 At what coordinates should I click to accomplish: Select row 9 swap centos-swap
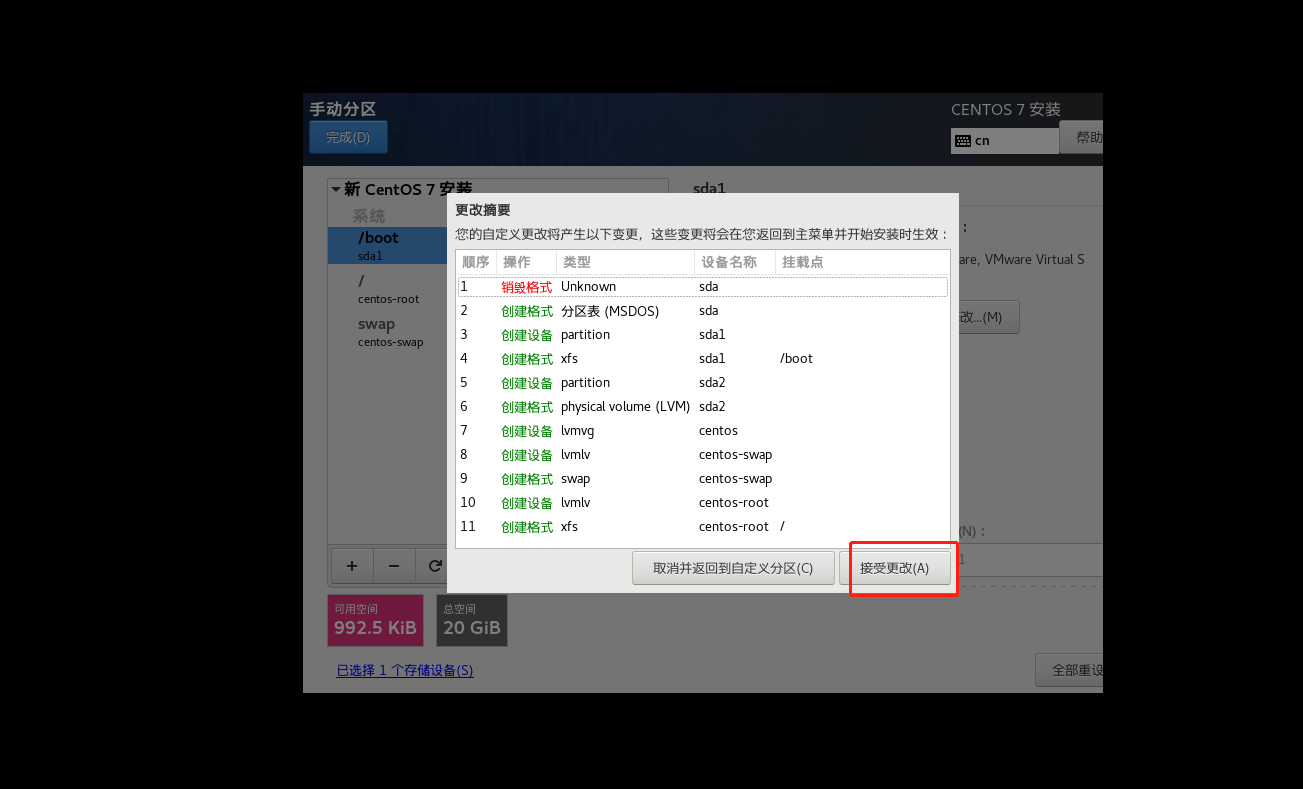702,479
